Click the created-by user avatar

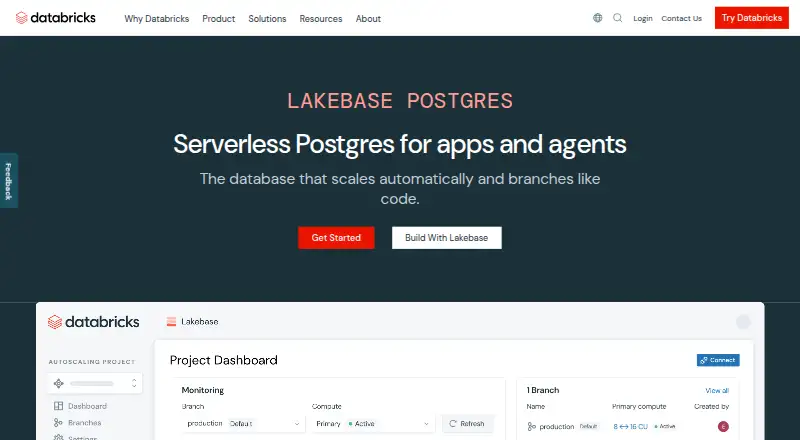coord(723,426)
